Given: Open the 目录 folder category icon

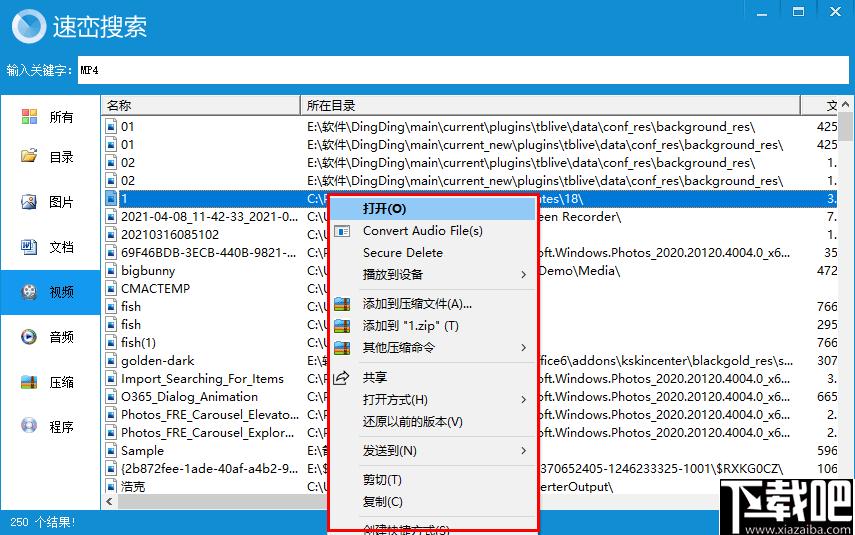Looking at the screenshot, I should [x=30, y=157].
